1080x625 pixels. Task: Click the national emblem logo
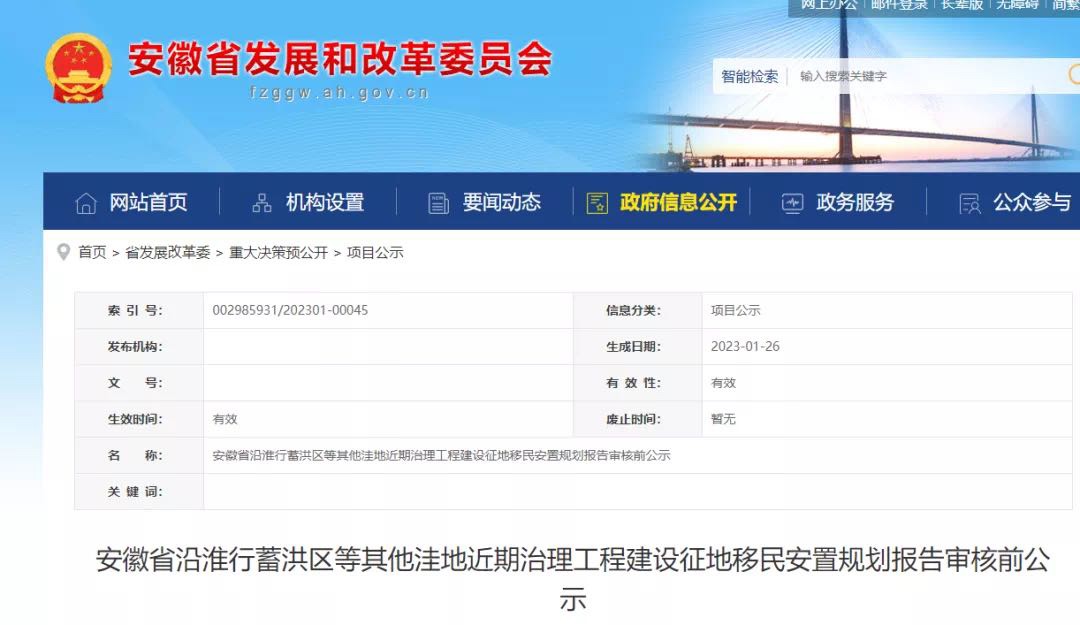tap(78, 68)
